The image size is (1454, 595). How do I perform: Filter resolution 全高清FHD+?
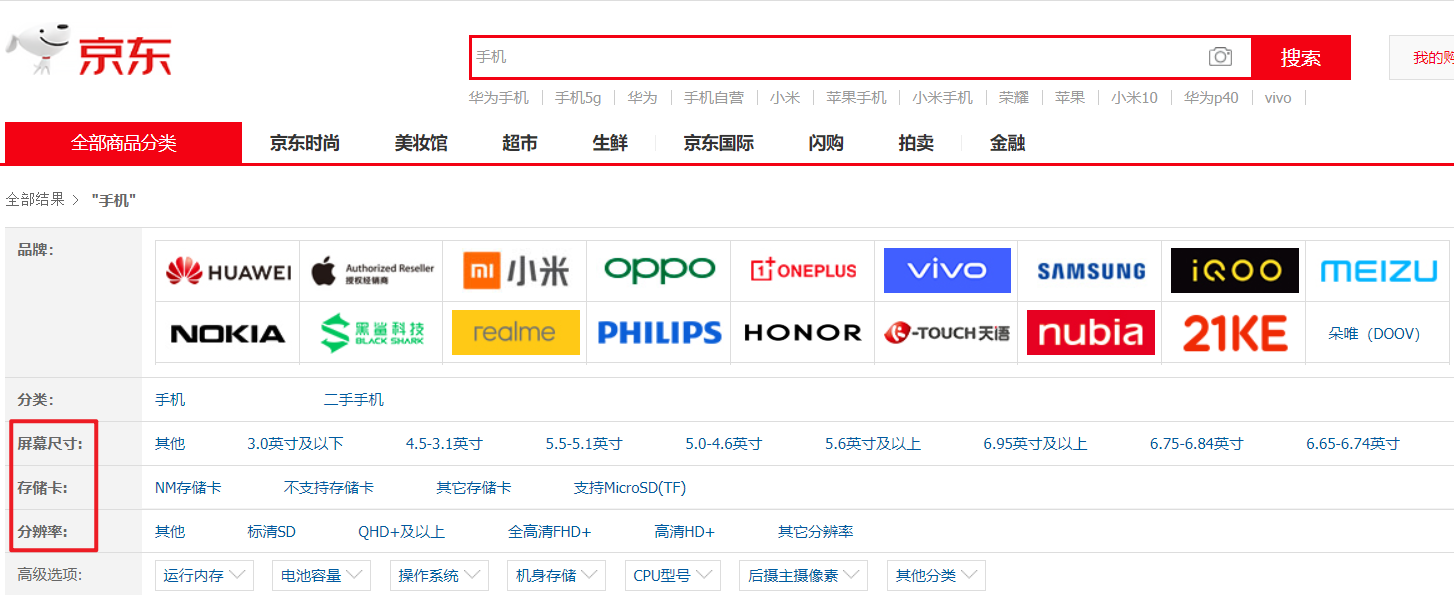click(549, 531)
